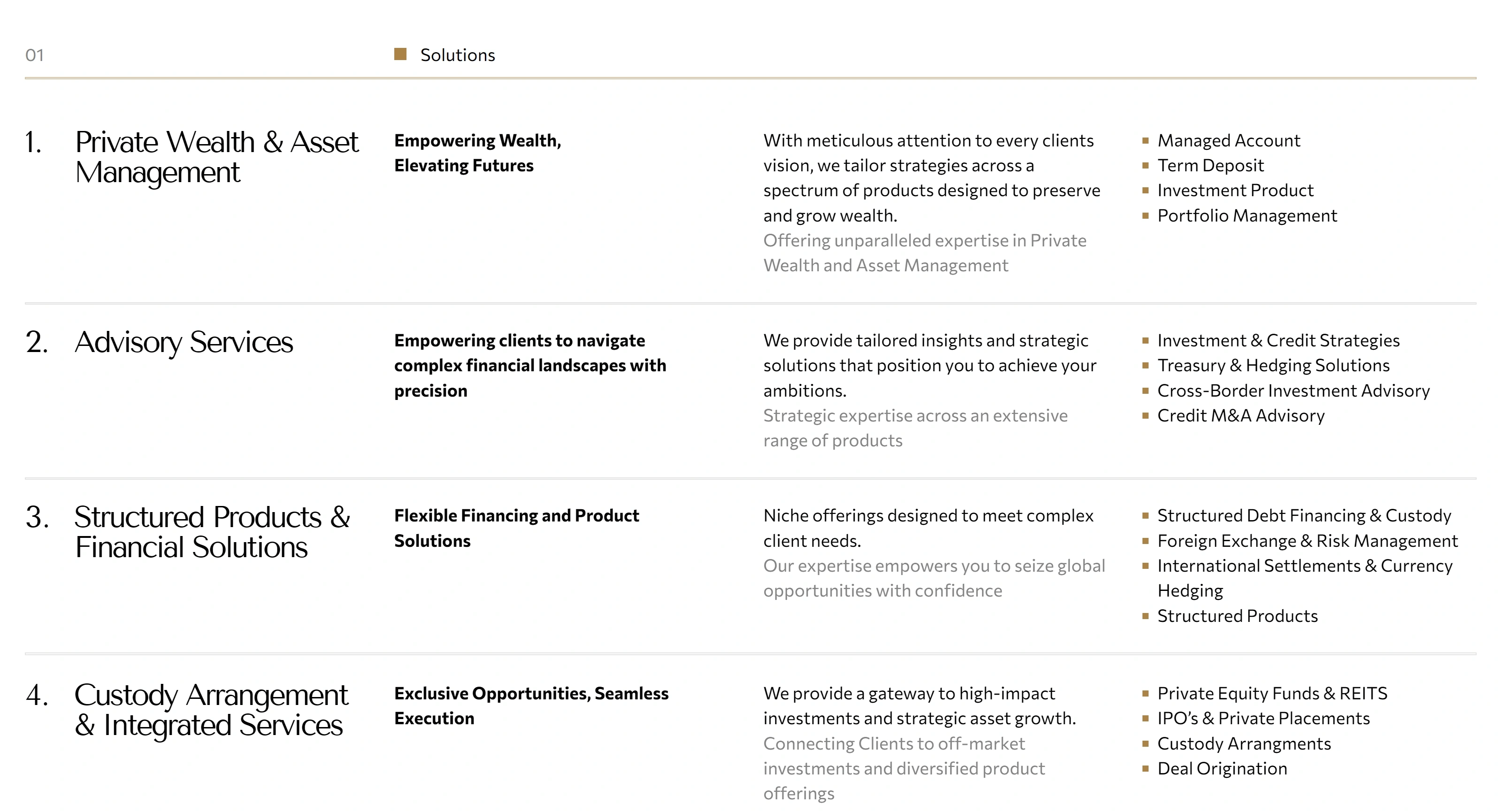Select Custody Arrangement & Integrated Services heading
The image size is (1502, 812).
211,709
